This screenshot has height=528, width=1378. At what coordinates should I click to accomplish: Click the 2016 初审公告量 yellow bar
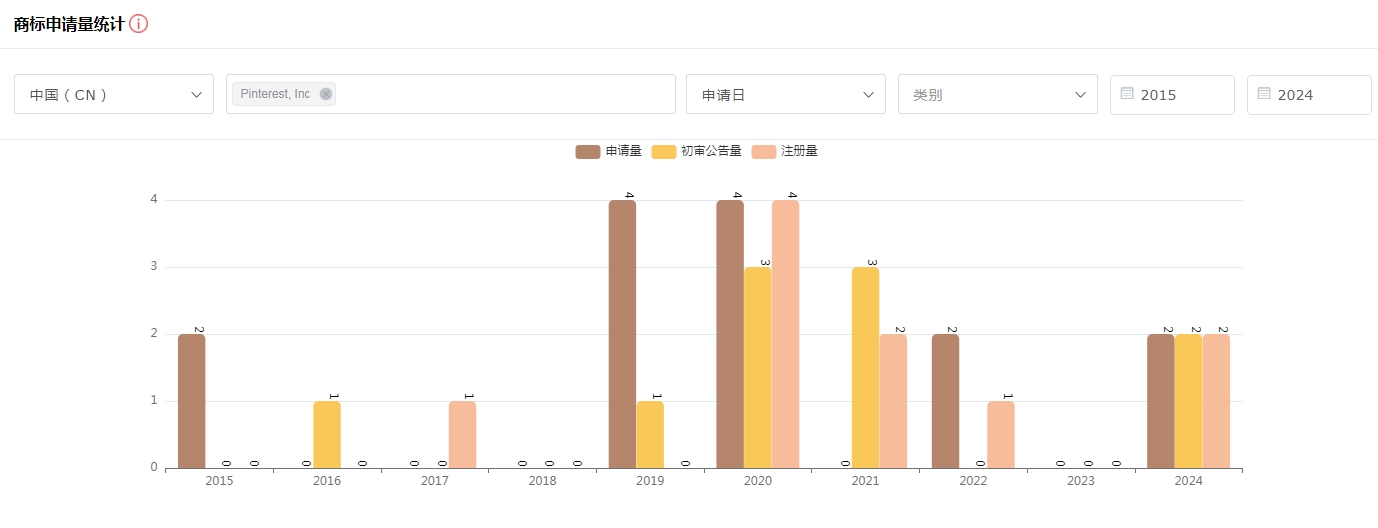click(327, 434)
